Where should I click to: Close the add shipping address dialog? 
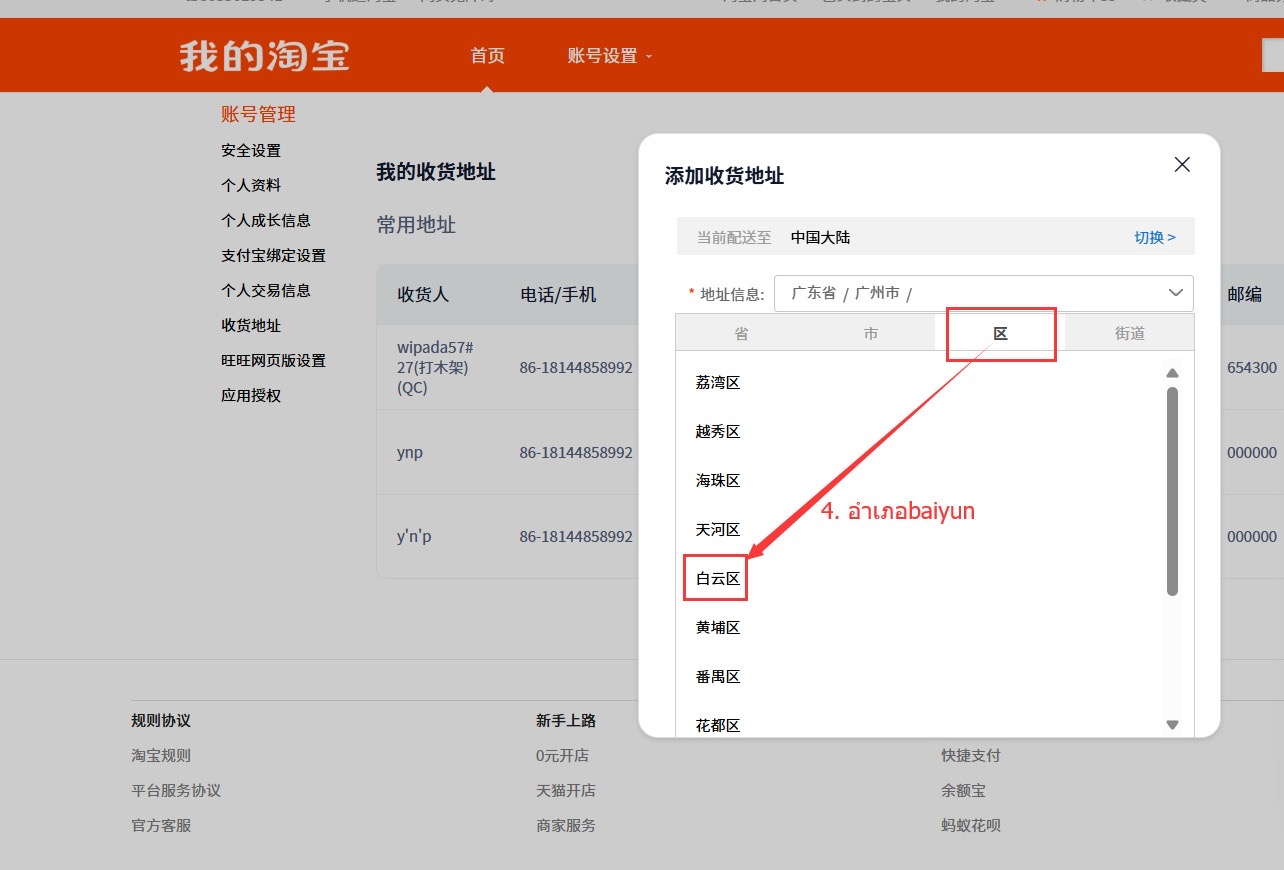(x=1182, y=165)
